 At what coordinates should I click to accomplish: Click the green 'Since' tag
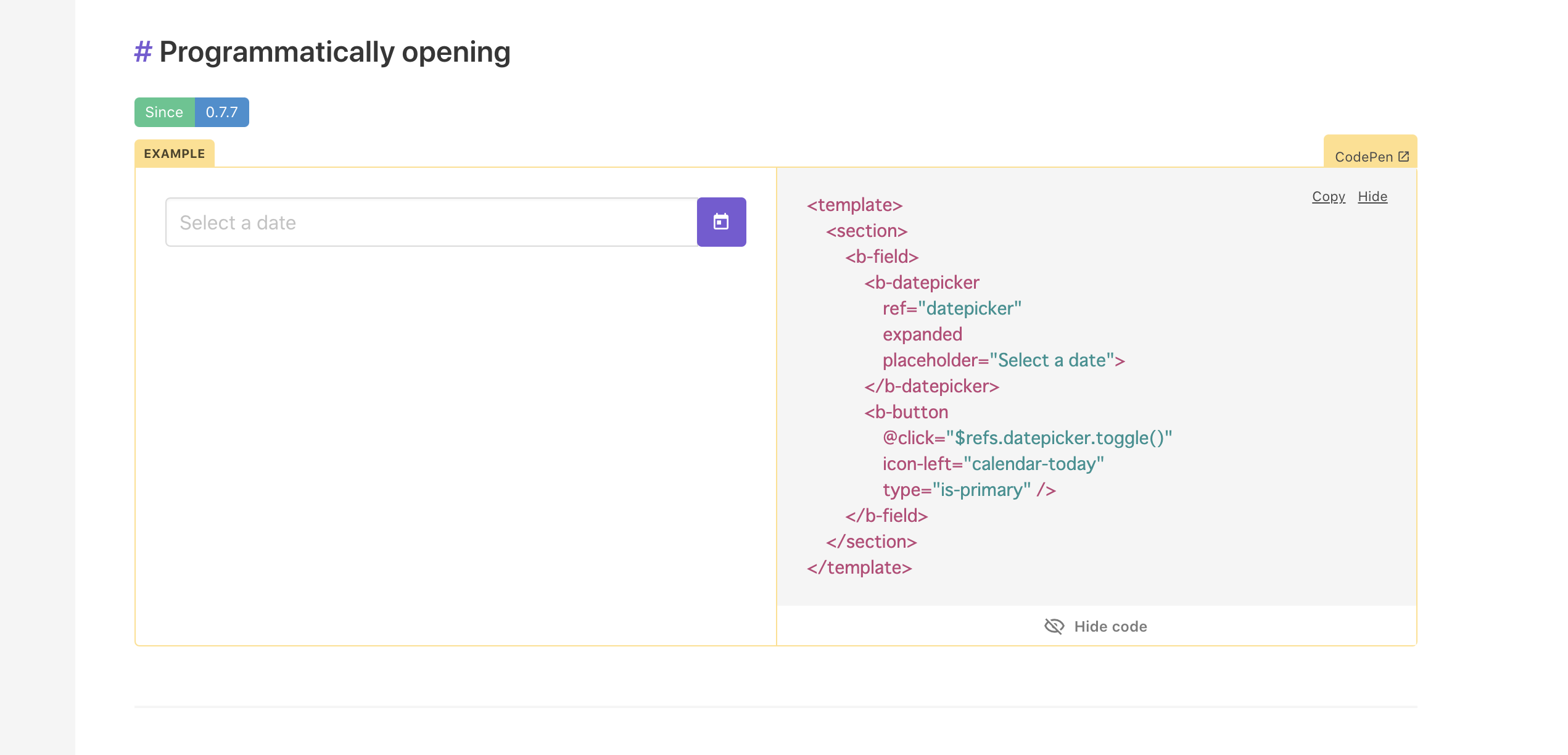pyautogui.click(x=164, y=112)
